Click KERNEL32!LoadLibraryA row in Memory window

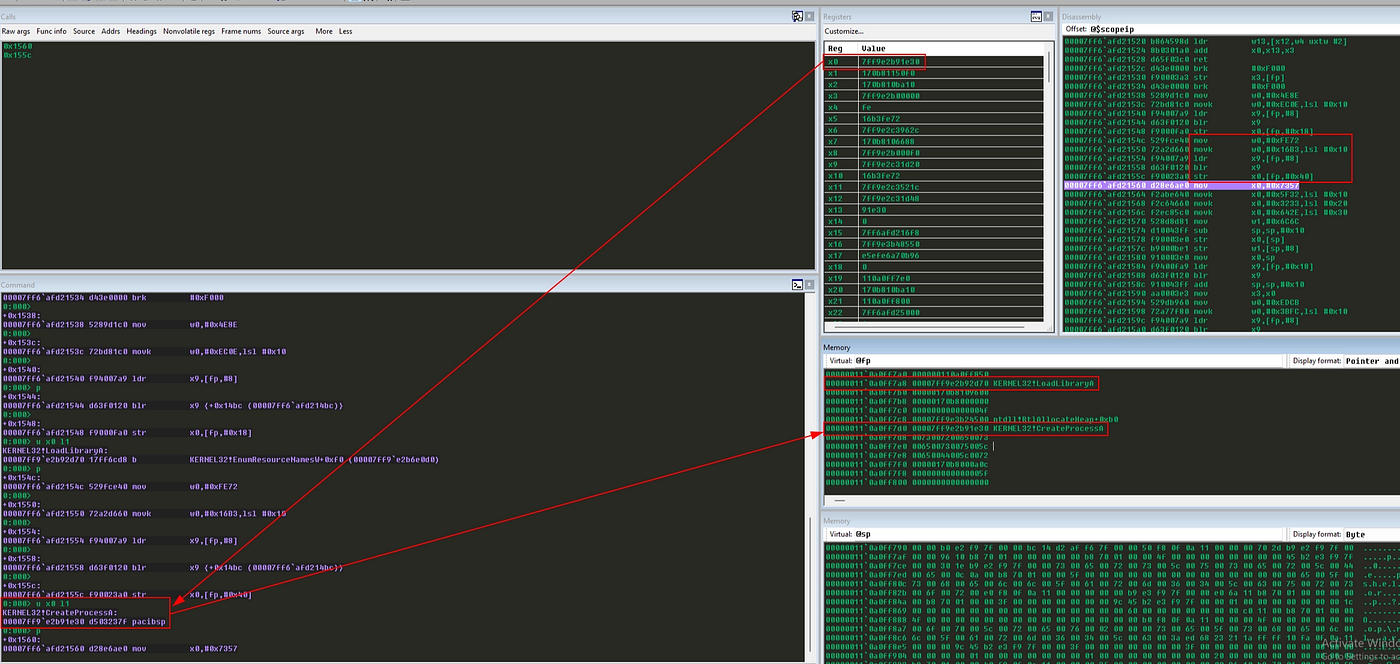[x=961, y=383]
